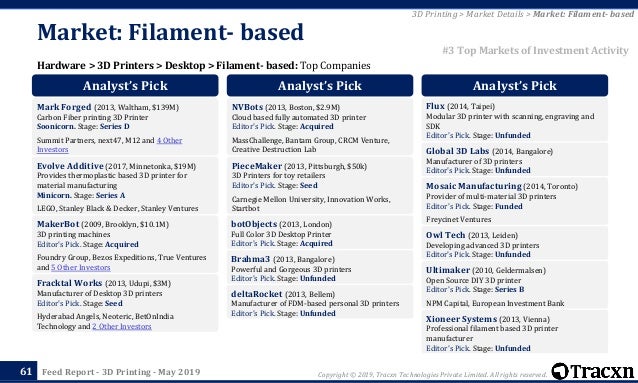Select the PieceMaker company name
Image resolution: width=638 pixels, height=383 pixels.
pyautogui.click(x=257, y=166)
